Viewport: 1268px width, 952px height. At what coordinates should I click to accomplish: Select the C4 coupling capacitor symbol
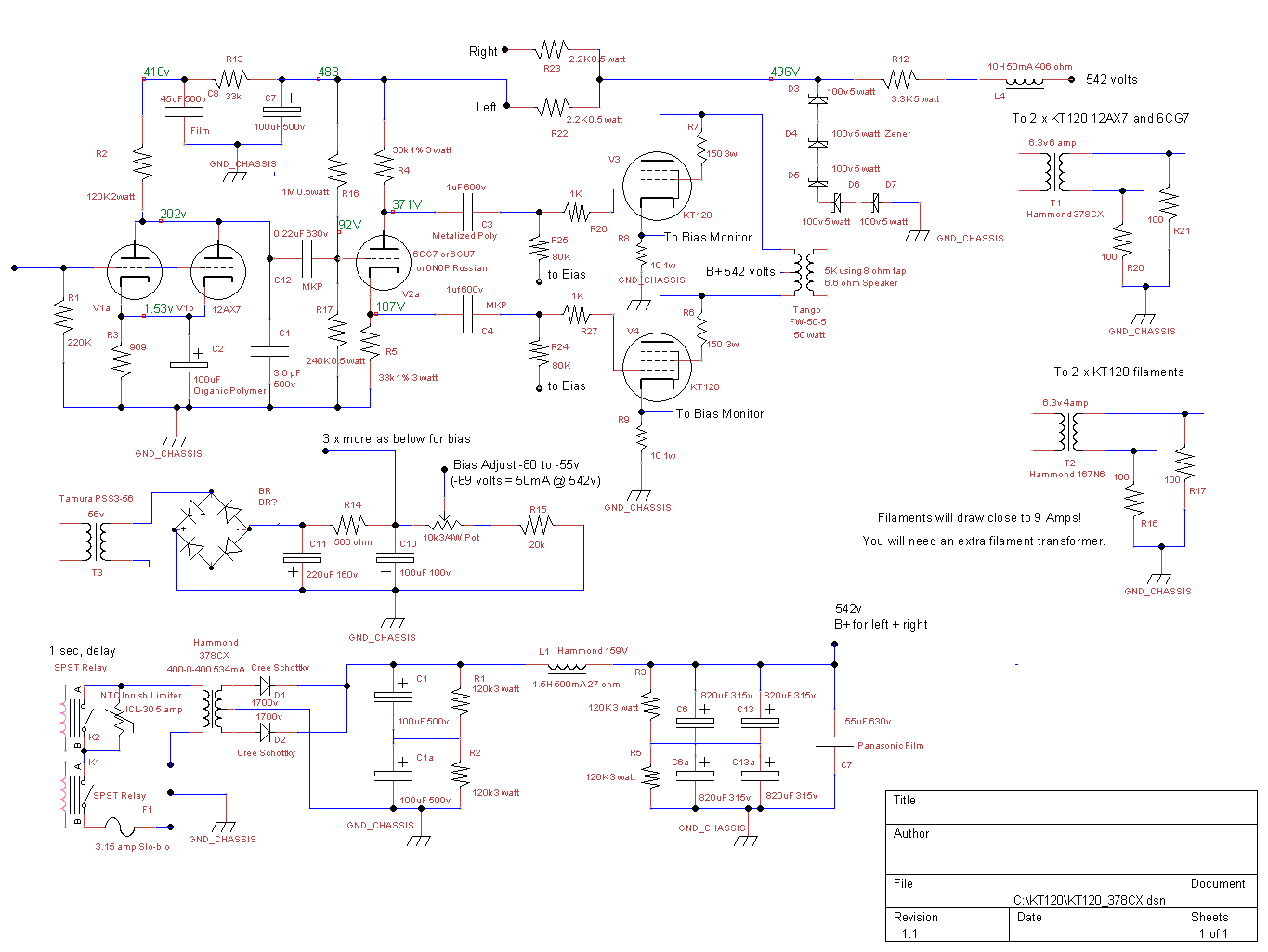tap(469, 315)
